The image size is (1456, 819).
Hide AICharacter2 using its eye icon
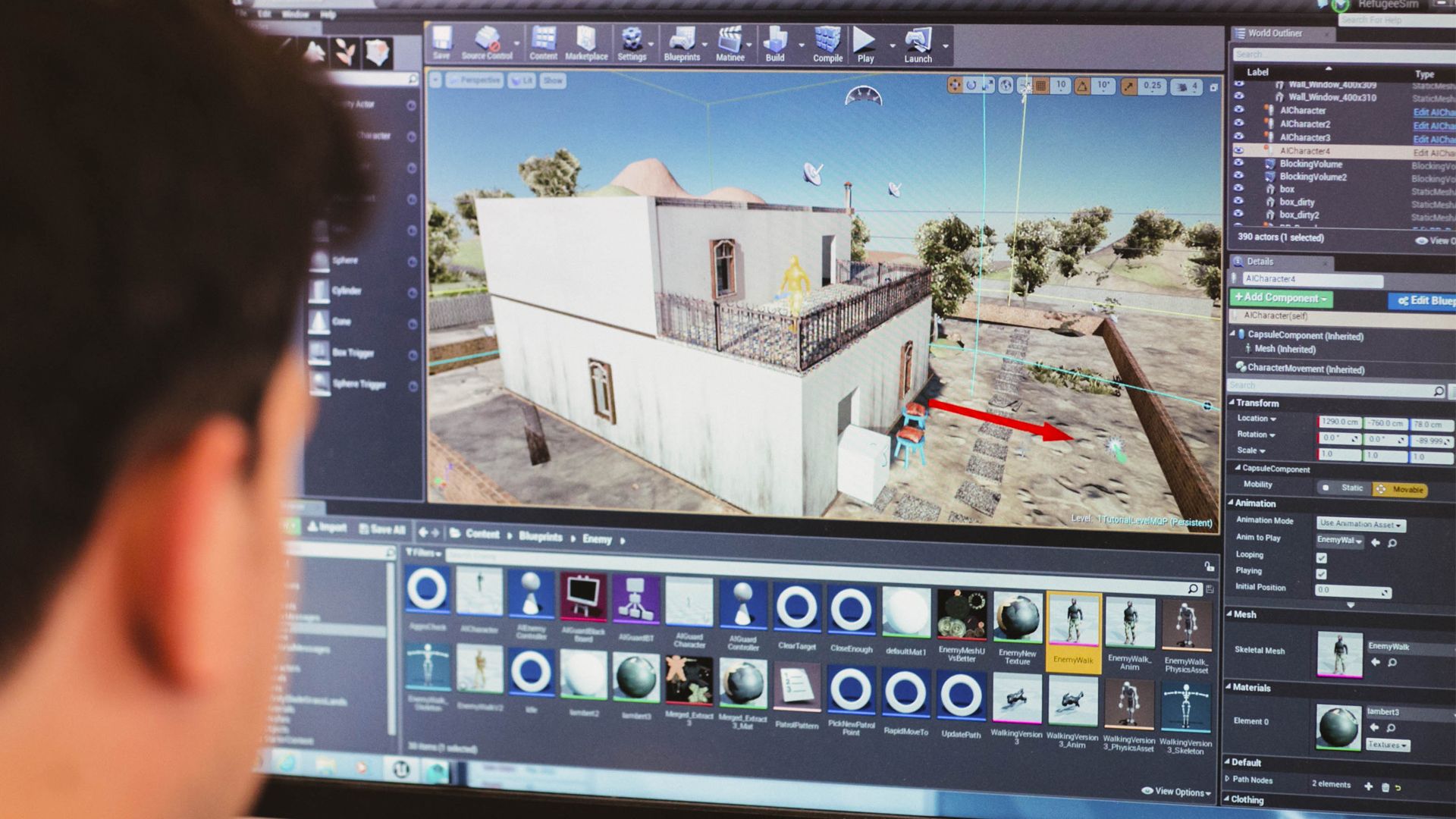(x=1239, y=123)
